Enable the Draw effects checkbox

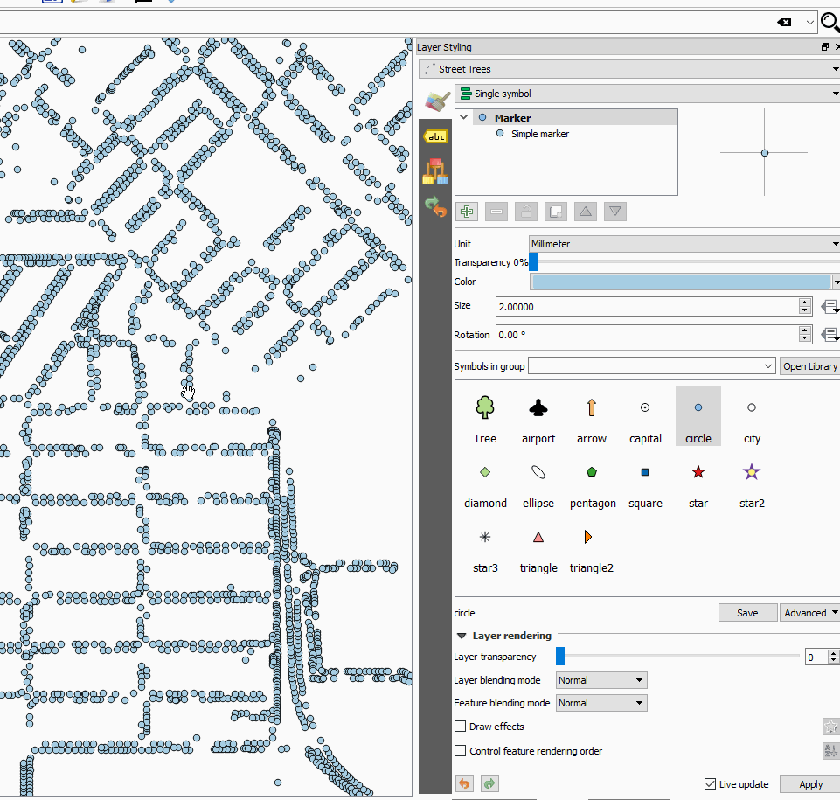[x=461, y=727]
